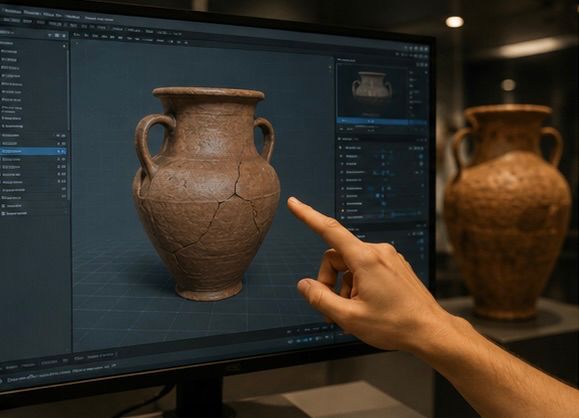Click the left list panel's vertical scrollbar
This screenshot has width=579, height=418.
point(68,126)
